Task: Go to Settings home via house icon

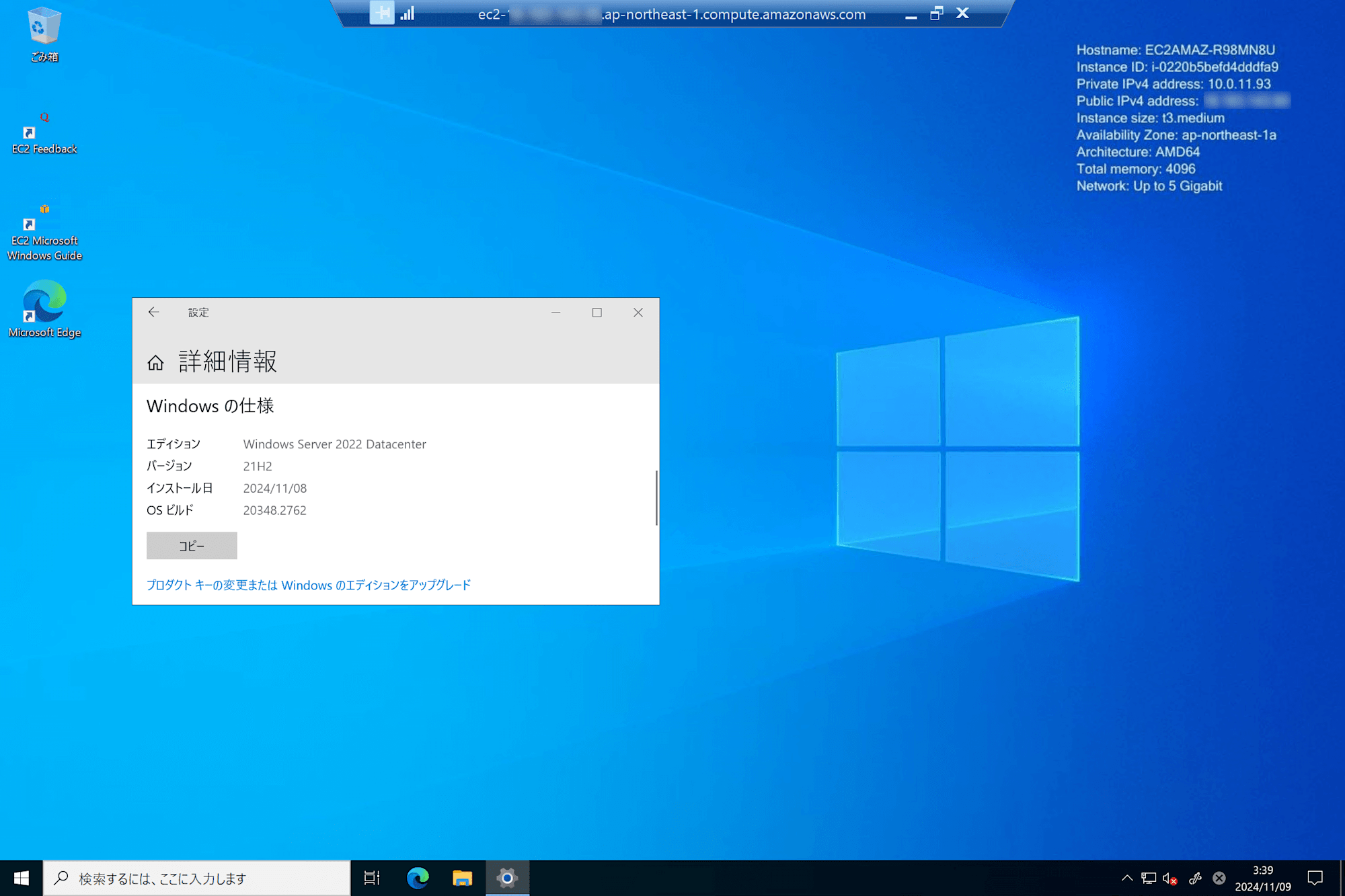Action: pyautogui.click(x=155, y=363)
